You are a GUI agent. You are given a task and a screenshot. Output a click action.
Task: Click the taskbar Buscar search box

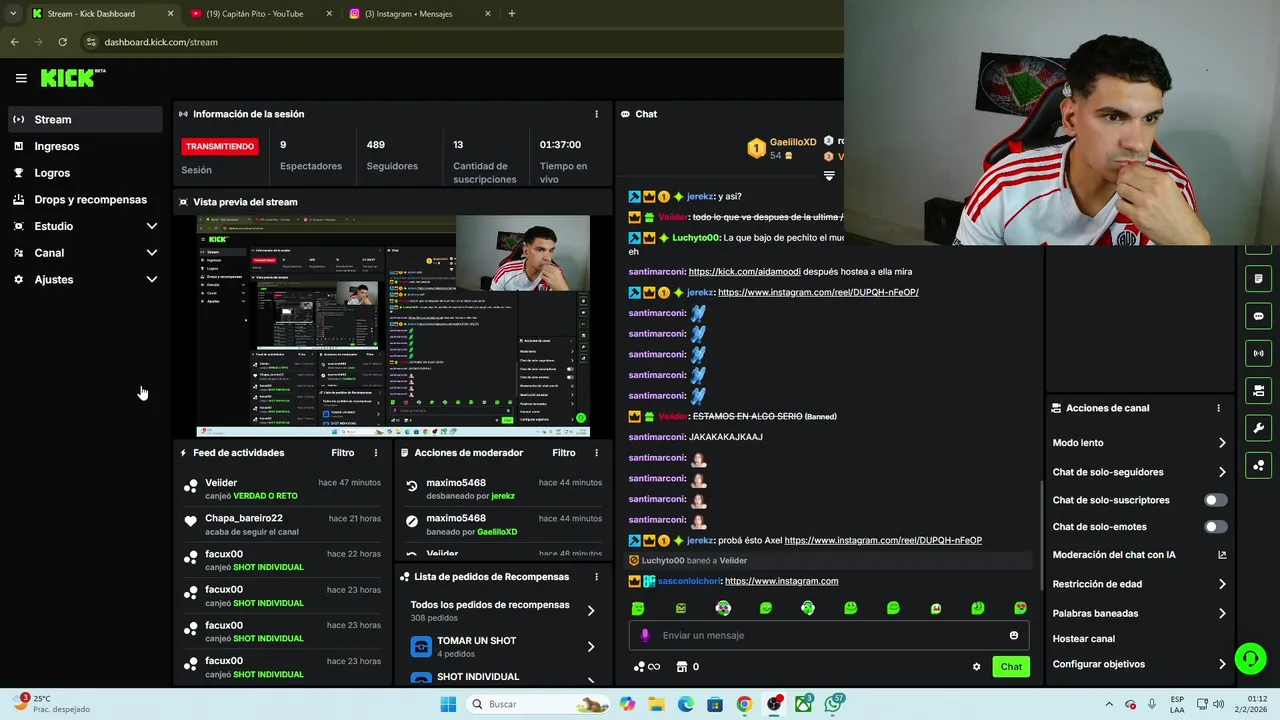tap(539, 704)
